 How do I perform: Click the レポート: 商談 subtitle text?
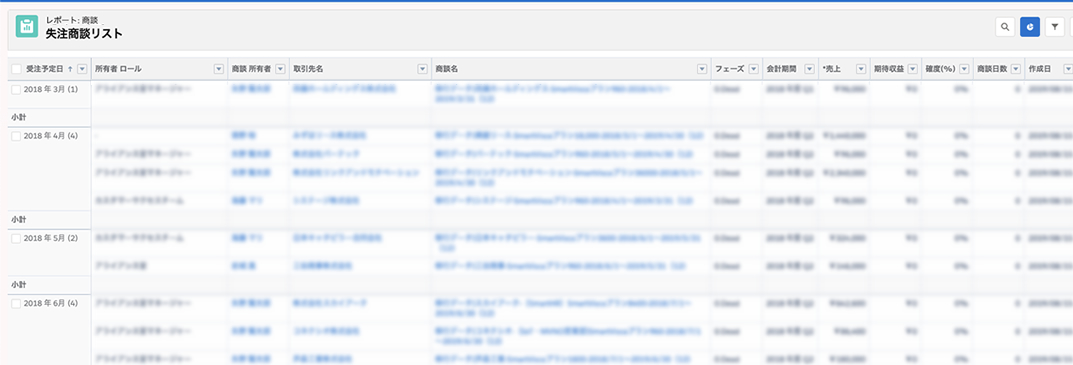(72, 20)
